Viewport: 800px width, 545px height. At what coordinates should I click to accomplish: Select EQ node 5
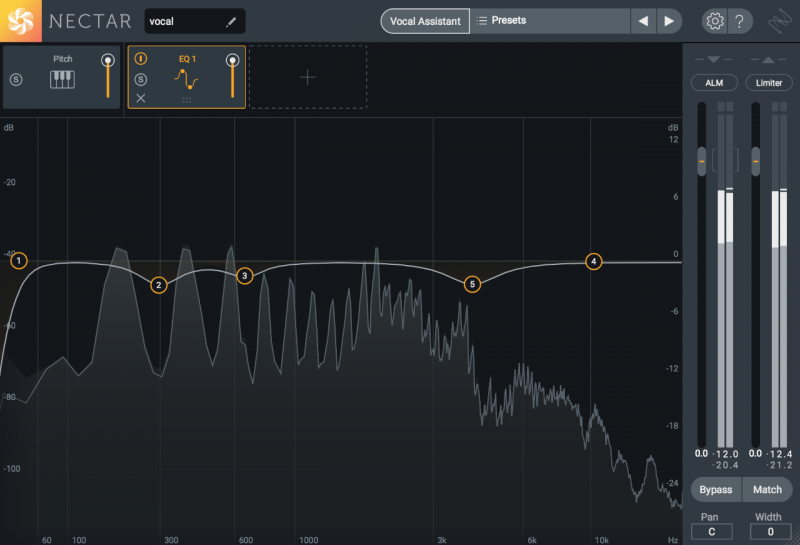472,284
